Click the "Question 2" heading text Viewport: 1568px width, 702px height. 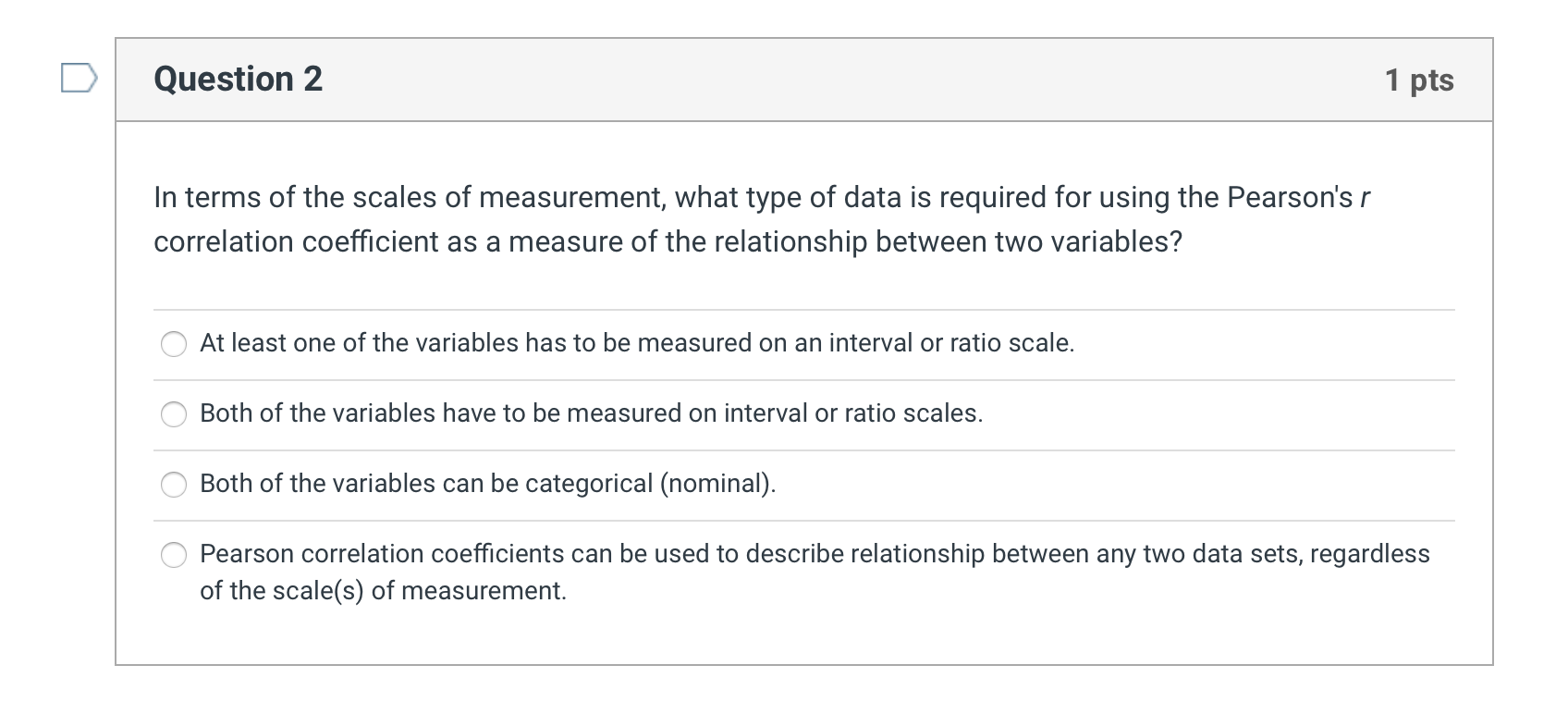tap(239, 80)
